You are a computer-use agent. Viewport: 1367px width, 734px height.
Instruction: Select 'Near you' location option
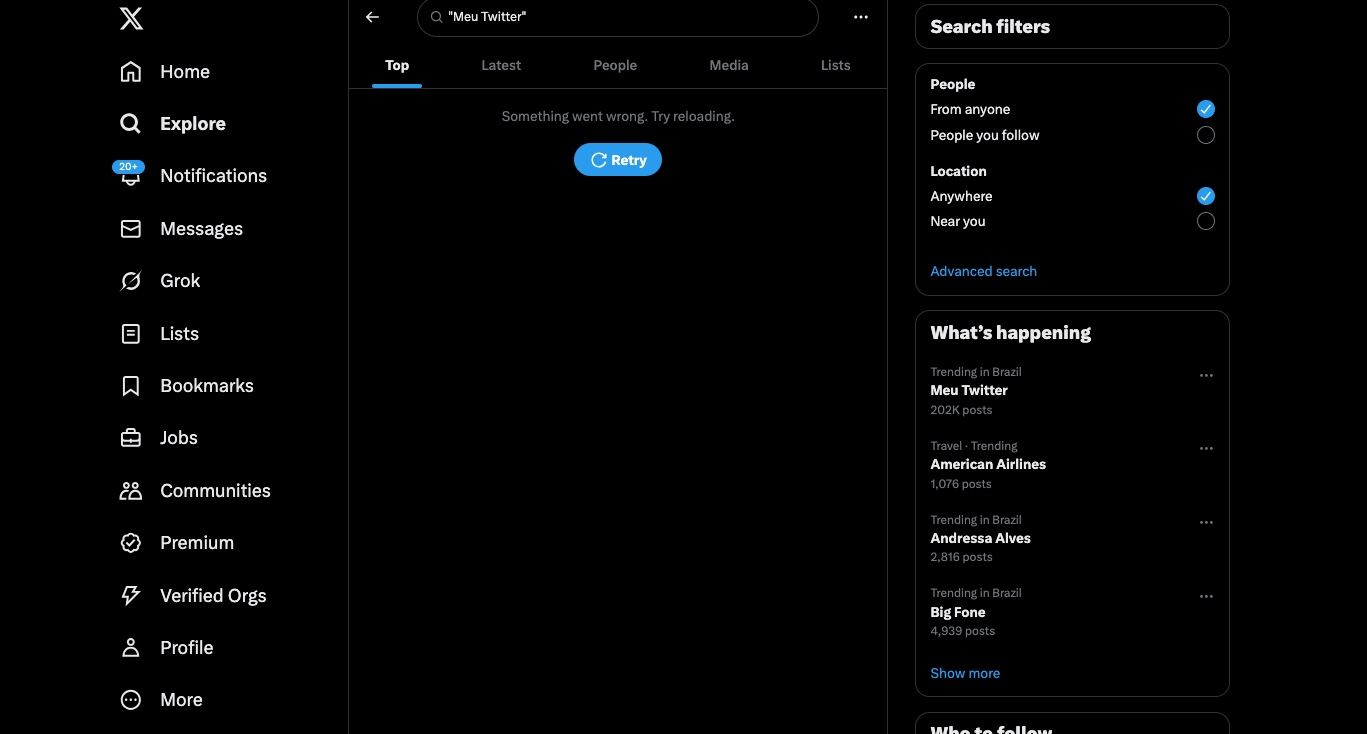1205,221
